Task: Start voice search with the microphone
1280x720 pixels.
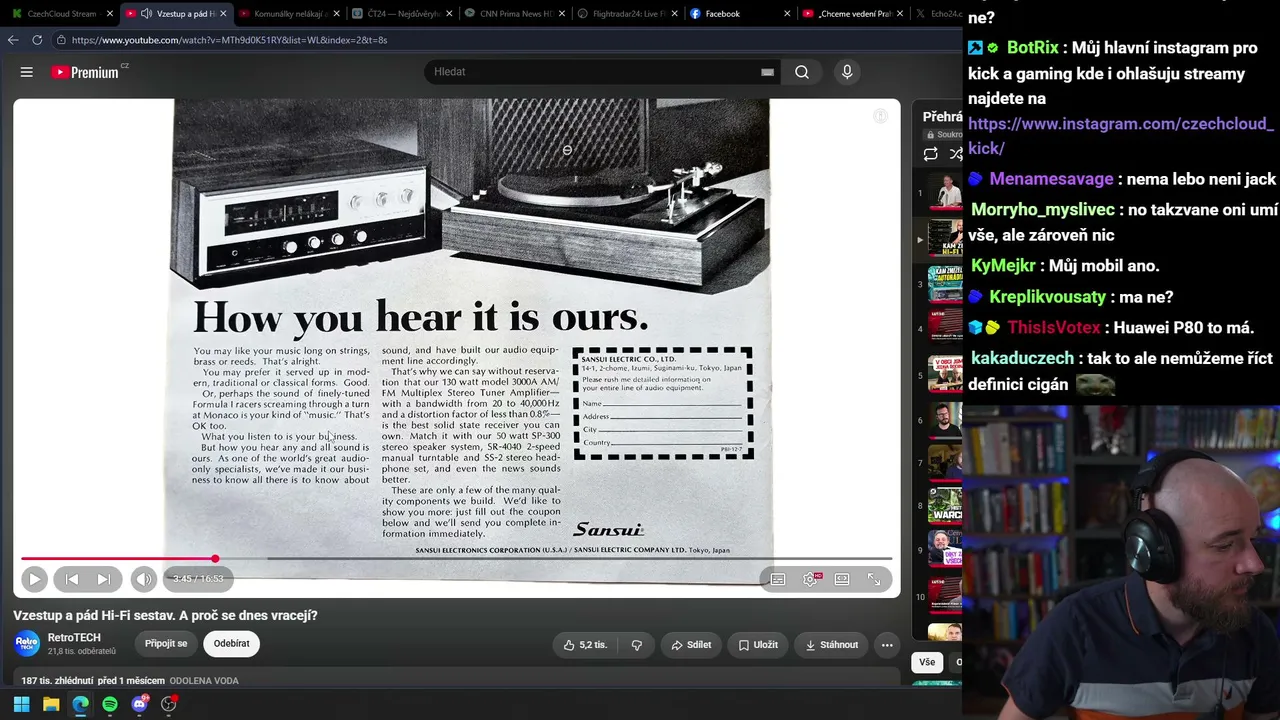Action: 847,72
